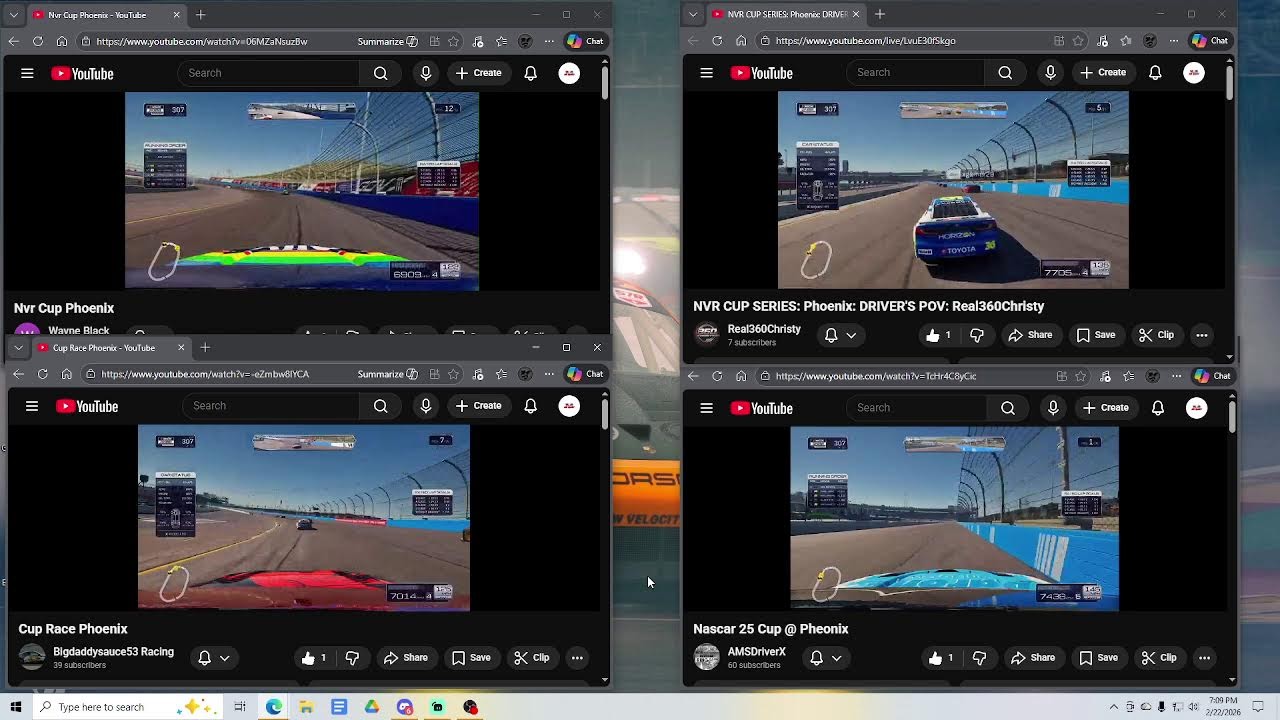Click Bigdaddysauce53 Racing channel avatar
Viewport: 1280px width, 720px height.
click(33, 657)
